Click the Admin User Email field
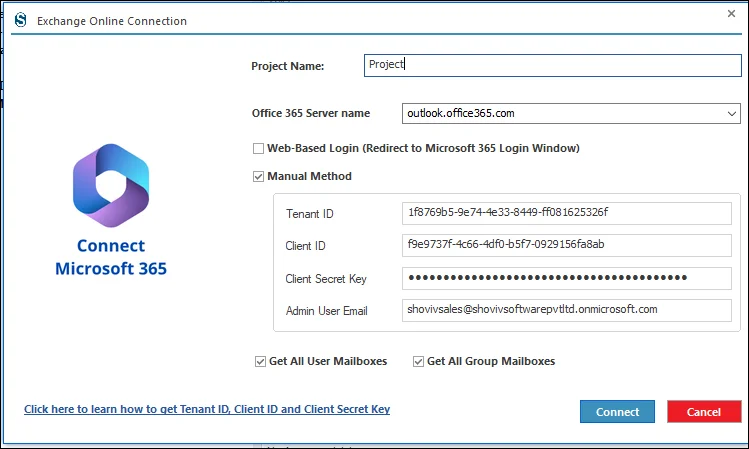749x449 pixels. click(567, 310)
